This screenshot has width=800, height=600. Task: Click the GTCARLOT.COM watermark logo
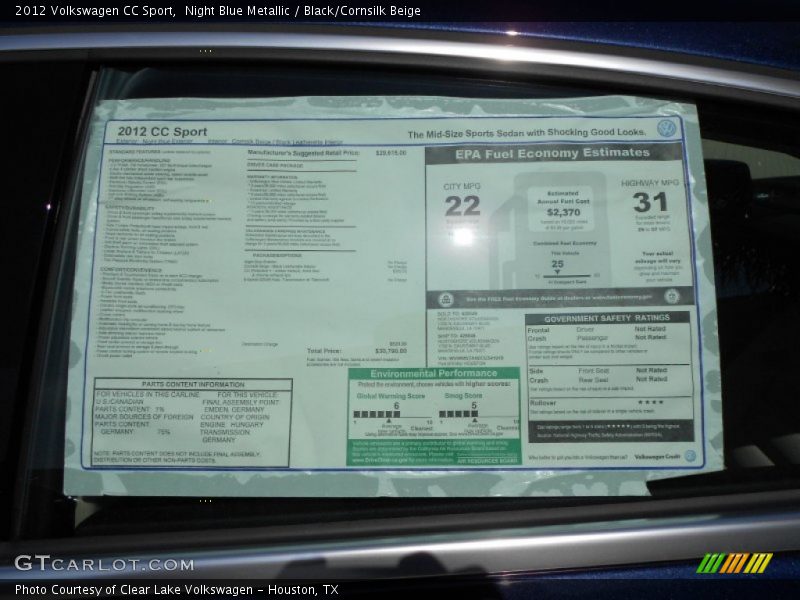point(104,563)
